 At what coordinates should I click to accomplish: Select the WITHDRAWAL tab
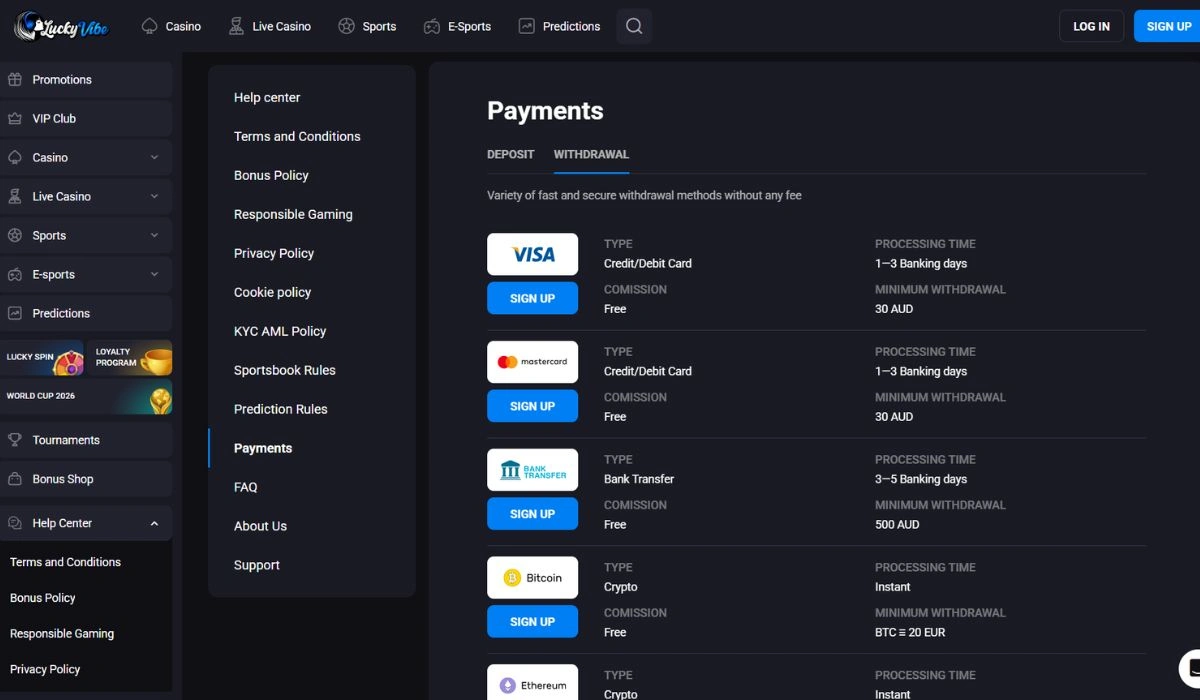(x=591, y=155)
